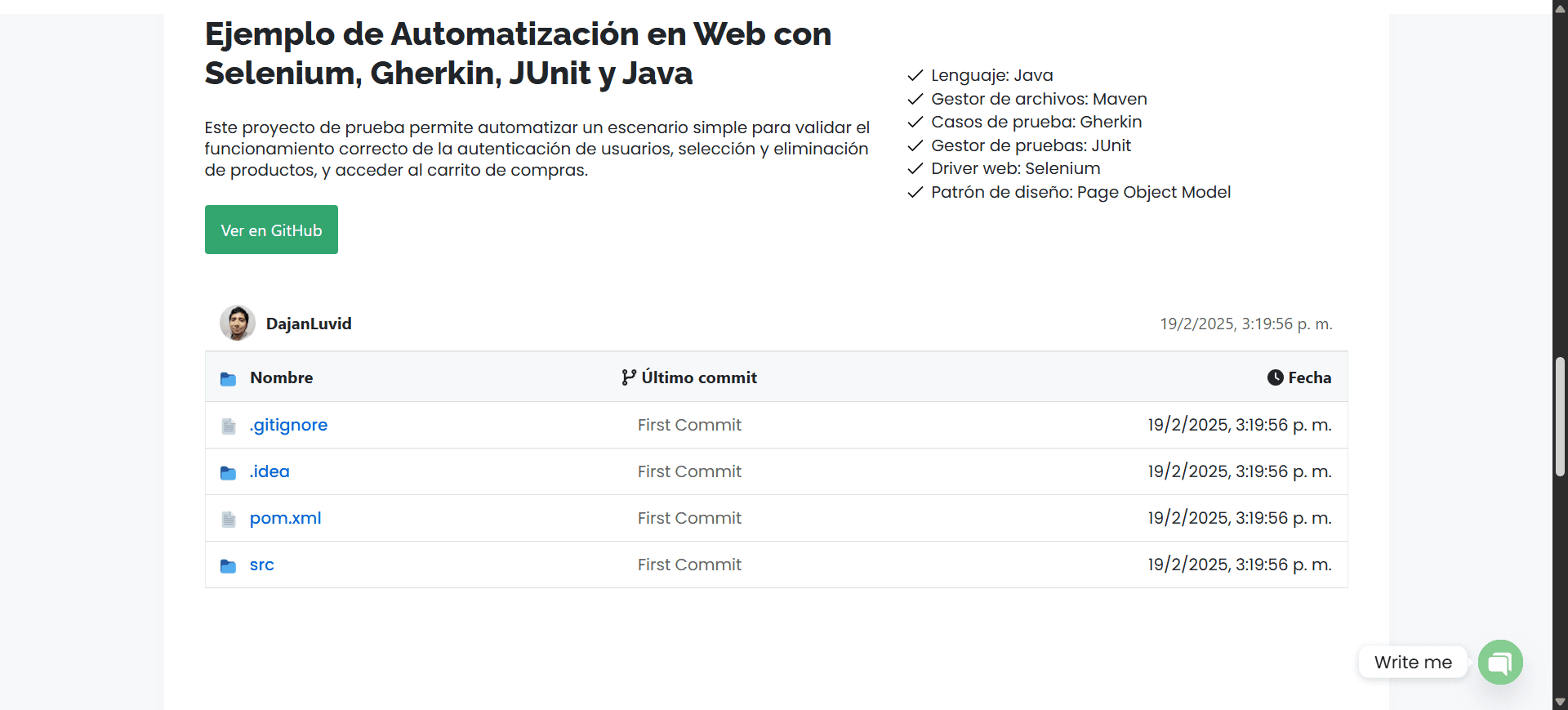Click the DajanLuvid username
The height and width of the screenshot is (710, 1568).
click(x=309, y=324)
